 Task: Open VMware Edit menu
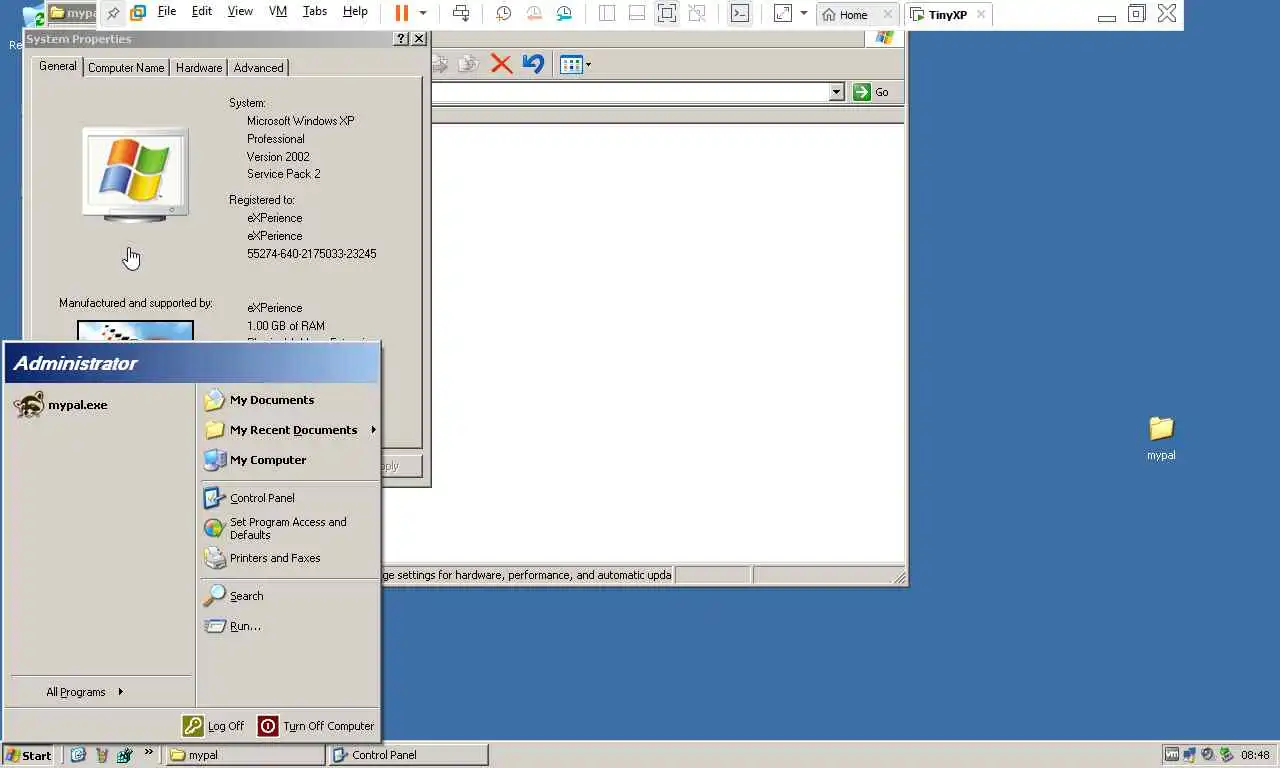point(202,12)
